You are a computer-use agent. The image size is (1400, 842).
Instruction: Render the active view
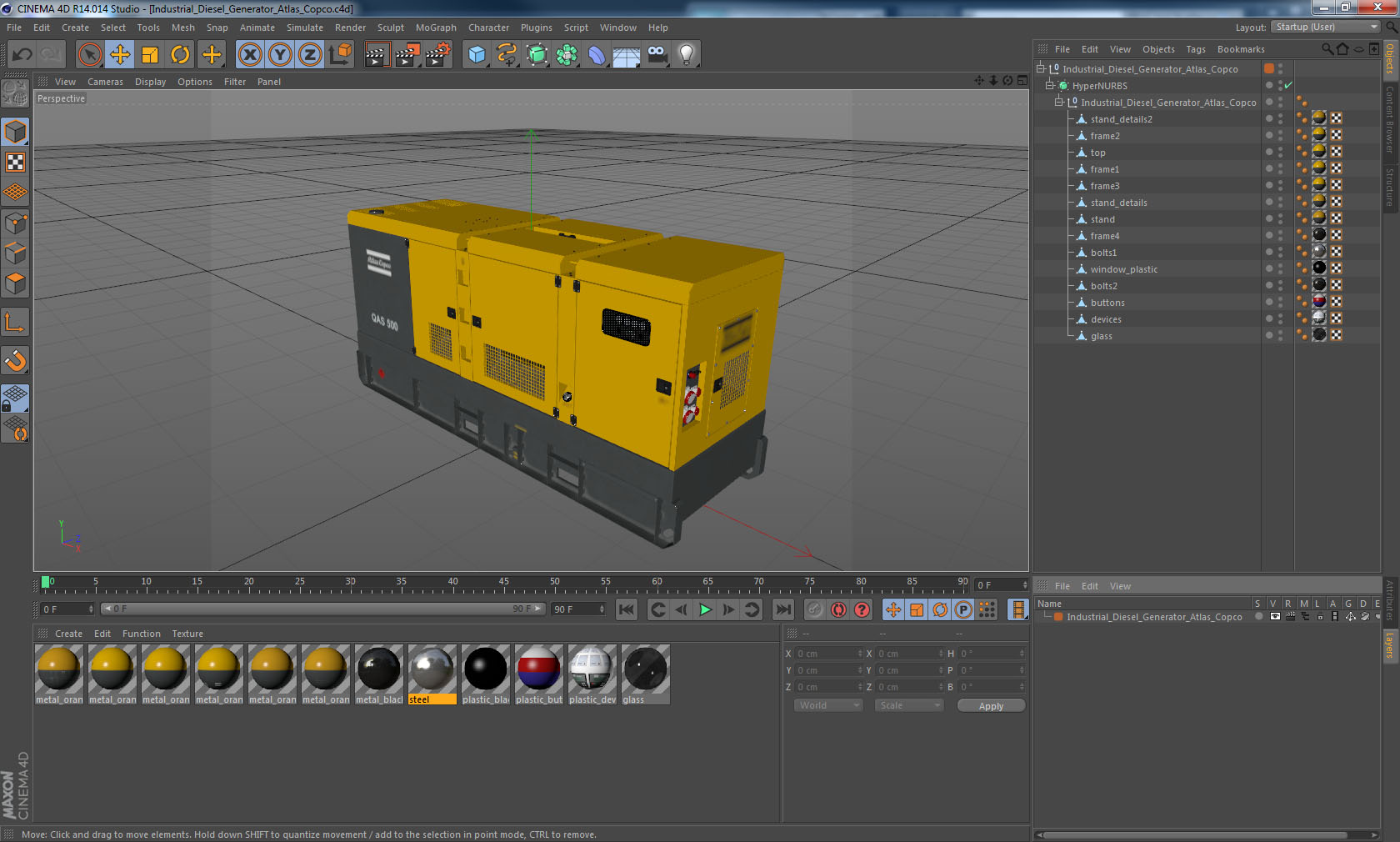click(377, 55)
